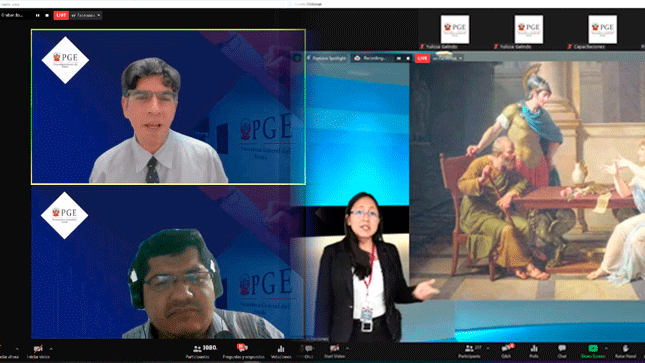Open Votaciones polls icon
The height and width of the screenshot is (363, 645).
pyautogui.click(x=281, y=352)
